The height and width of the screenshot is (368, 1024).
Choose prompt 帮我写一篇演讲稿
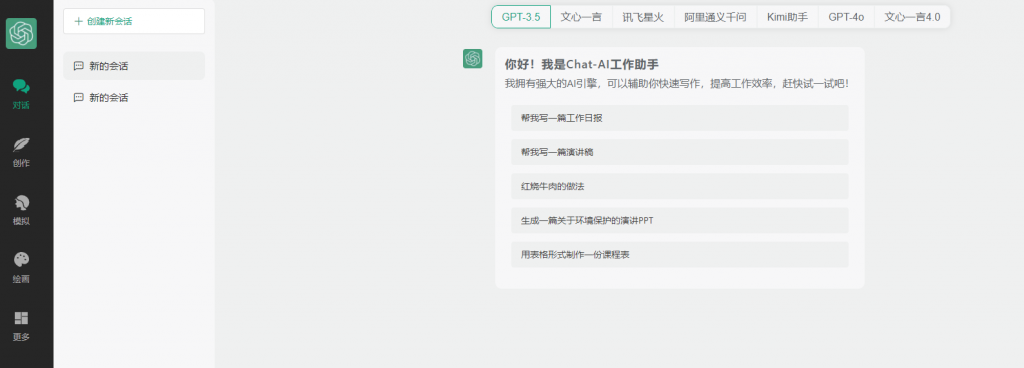click(x=680, y=152)
